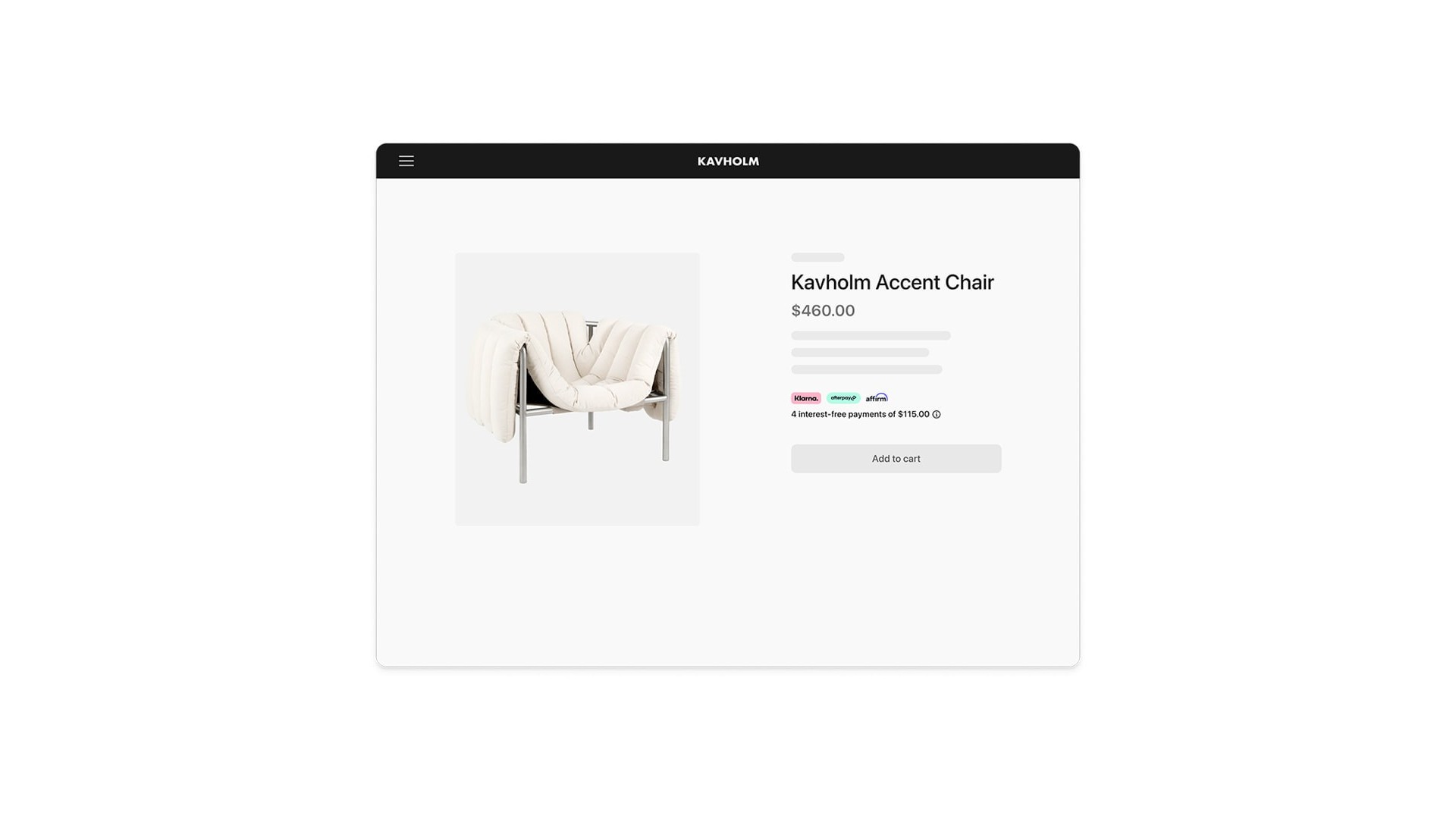Click the short placeholder bar above the title
The image size is (1456, 819).
(x=817, y=258)
